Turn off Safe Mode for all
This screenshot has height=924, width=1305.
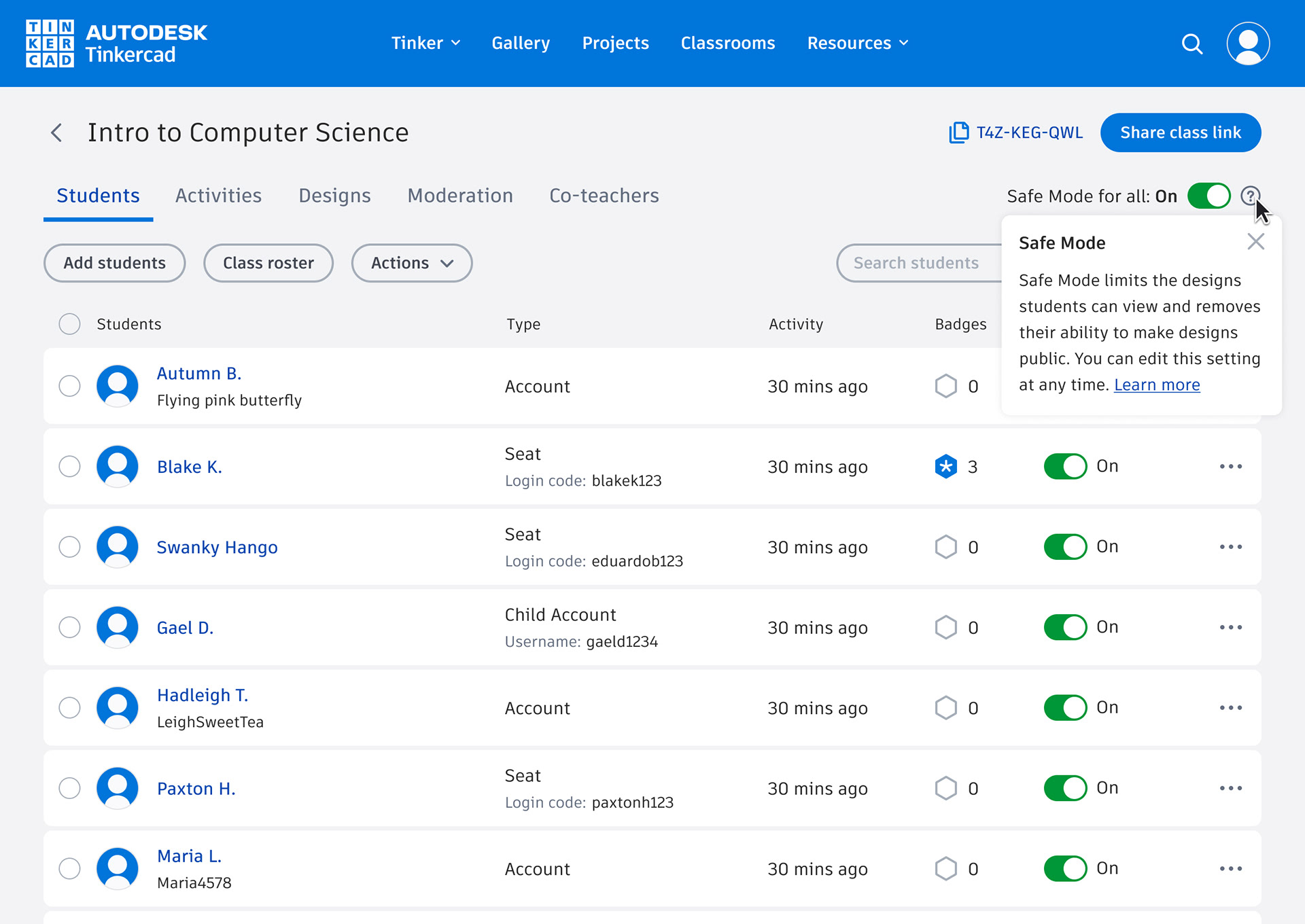coord(1208,196)
